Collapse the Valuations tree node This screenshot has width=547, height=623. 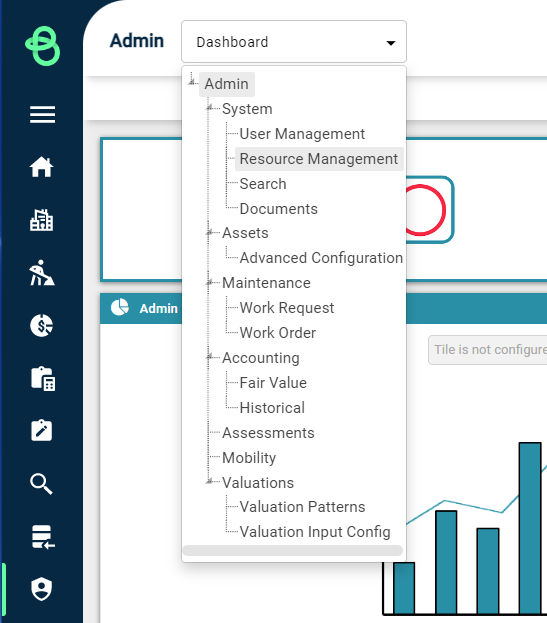[x=209, y=482]
